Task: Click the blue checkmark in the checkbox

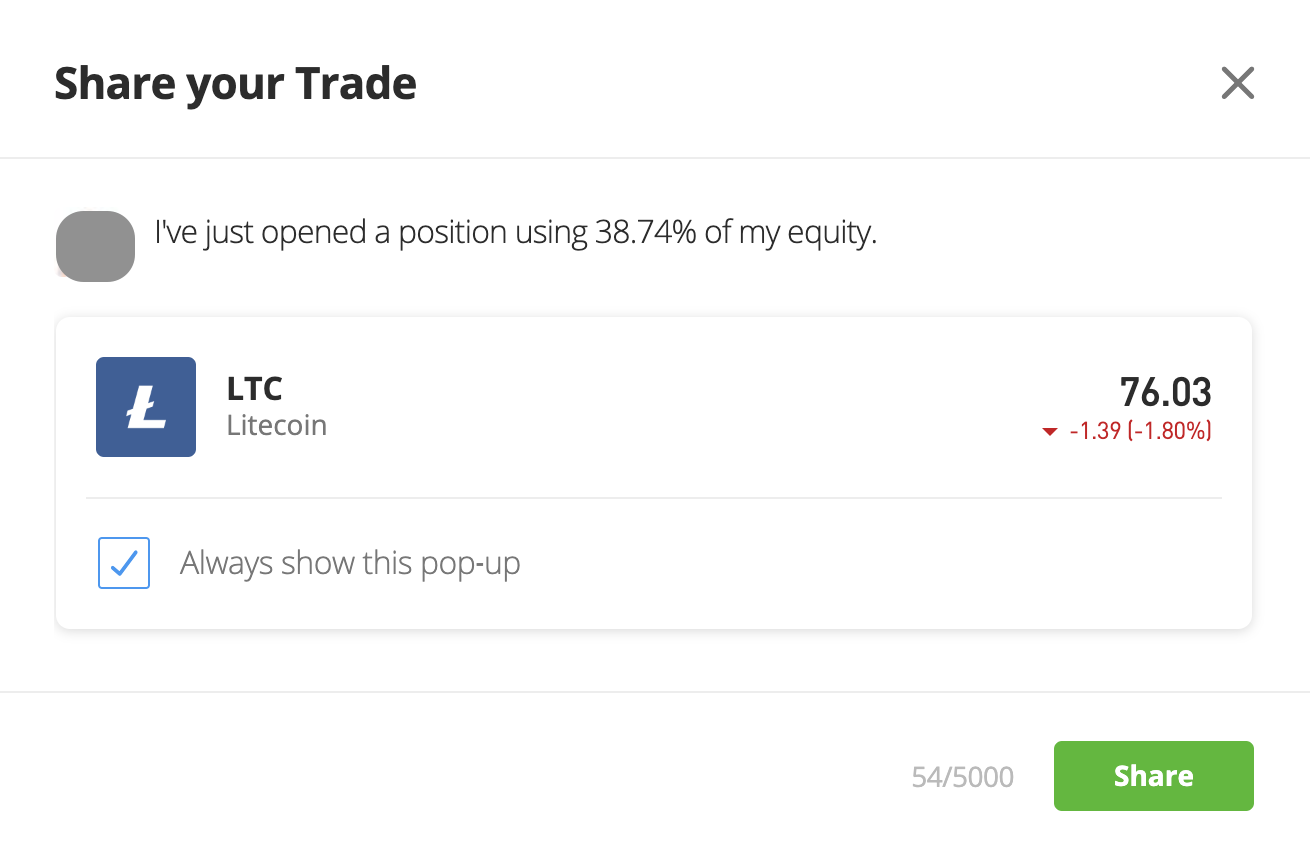Action: click(x=124, y=563)
